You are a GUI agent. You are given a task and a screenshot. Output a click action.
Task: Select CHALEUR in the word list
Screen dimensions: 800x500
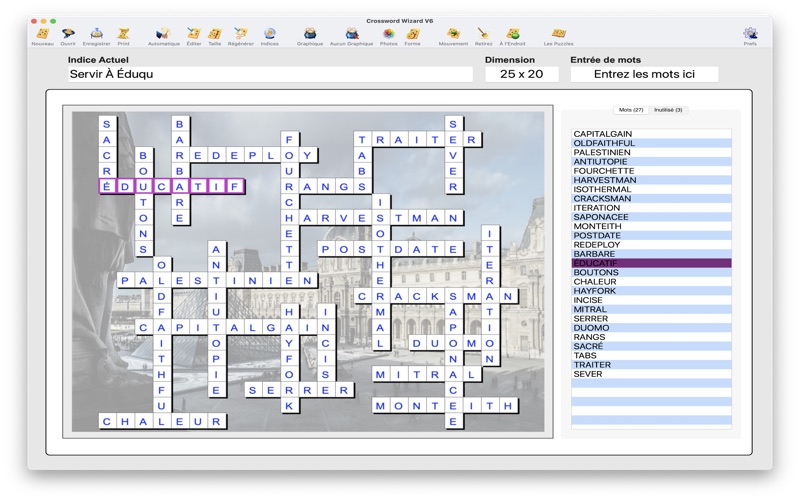(652, 281)
